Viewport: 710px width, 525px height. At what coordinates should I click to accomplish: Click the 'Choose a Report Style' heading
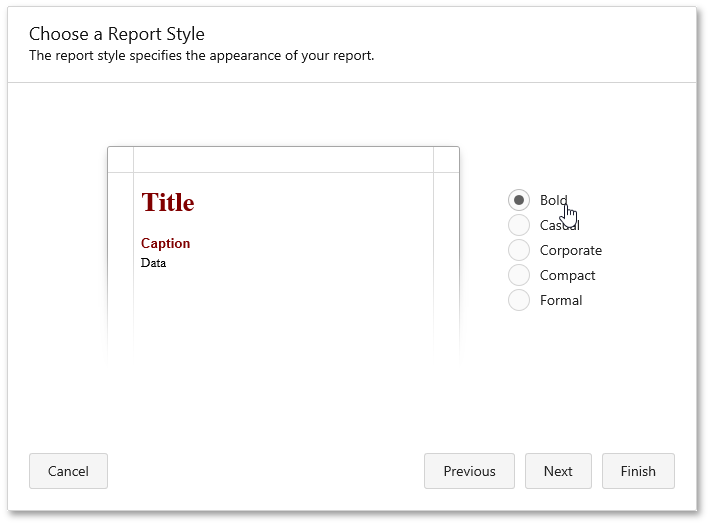pyautogui.click(x=117, y=34)
